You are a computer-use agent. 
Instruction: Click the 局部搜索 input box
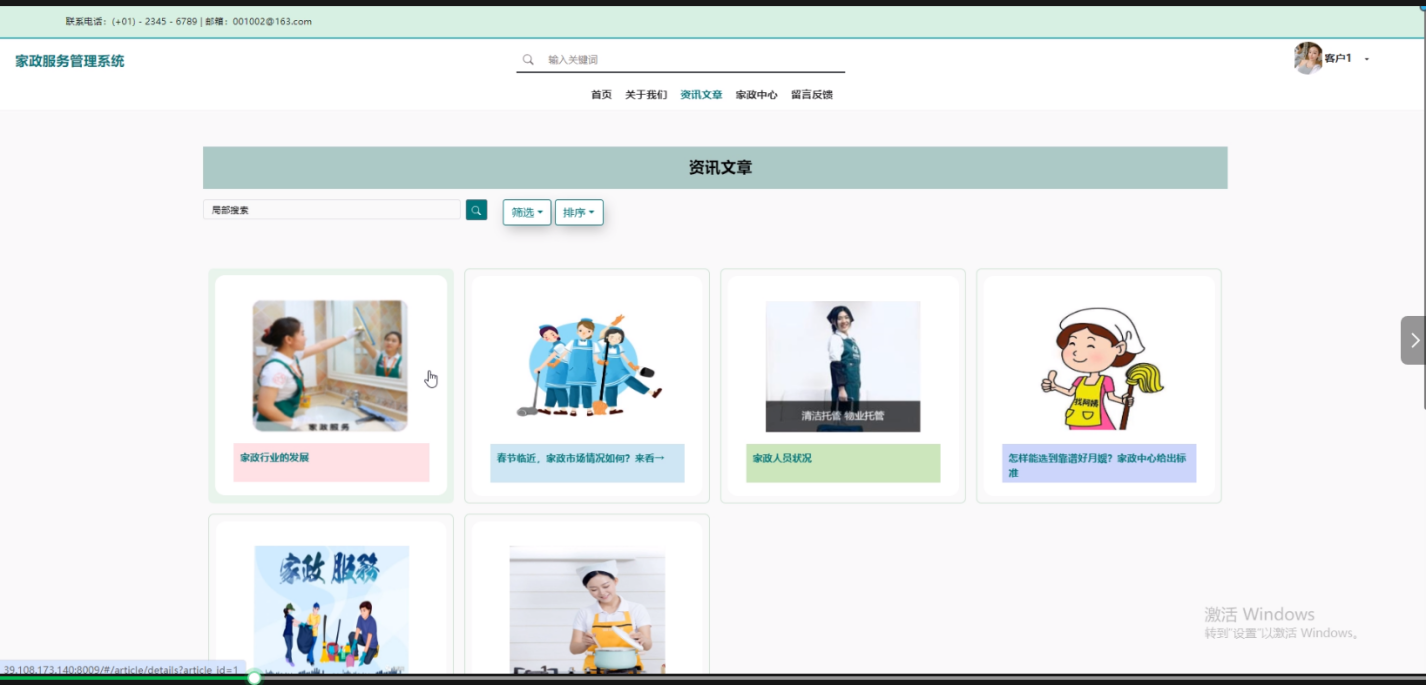[x=332, y=210]
